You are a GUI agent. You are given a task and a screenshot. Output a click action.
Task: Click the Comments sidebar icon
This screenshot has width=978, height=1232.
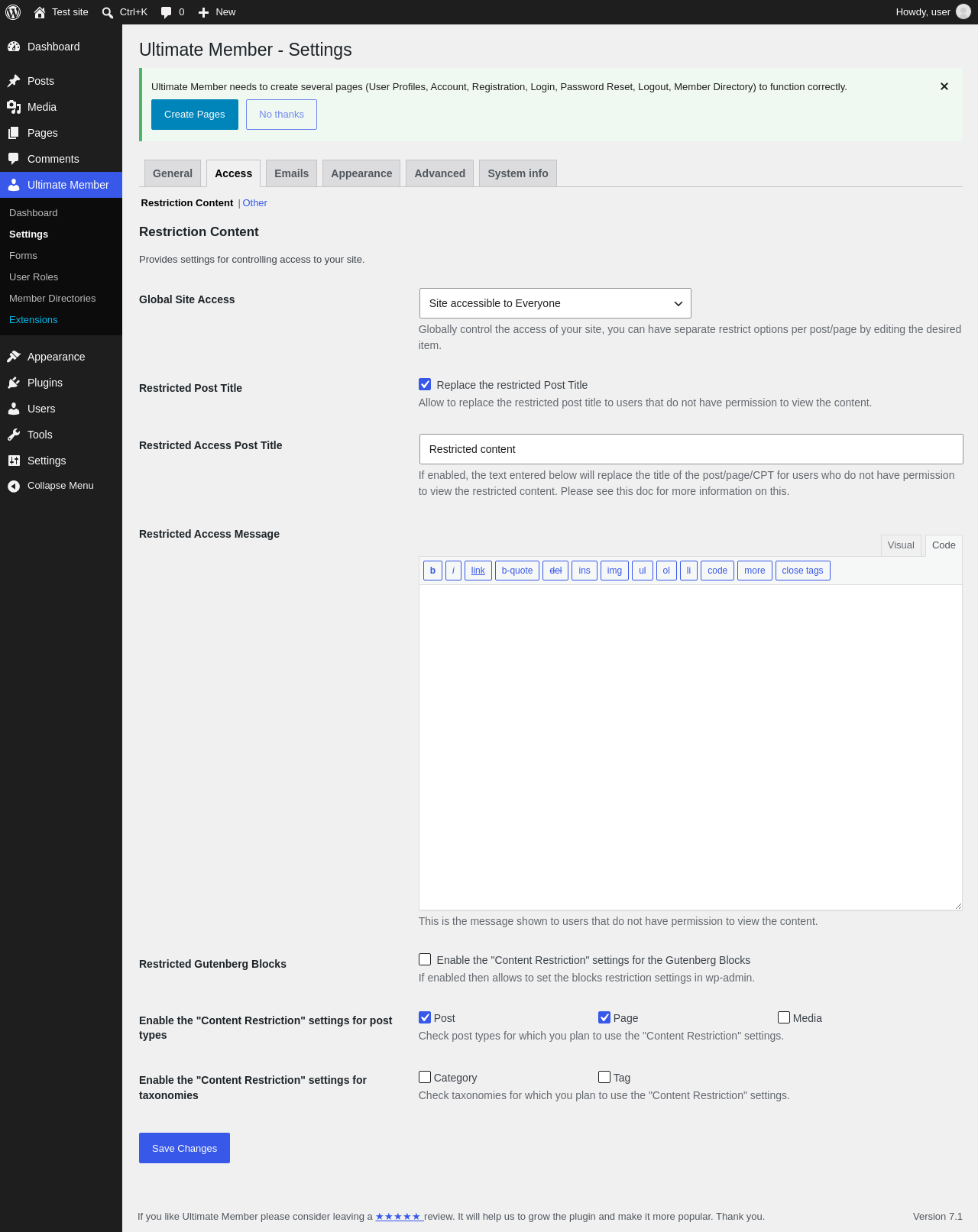14,159
